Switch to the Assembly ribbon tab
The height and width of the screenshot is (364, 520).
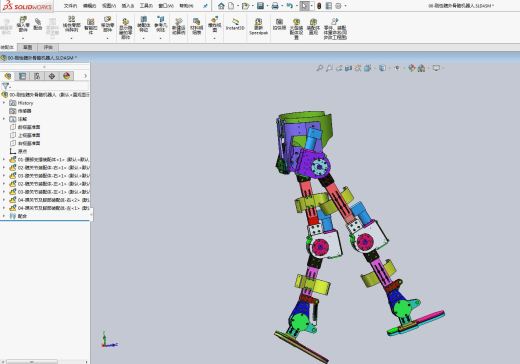coord(7,47)
